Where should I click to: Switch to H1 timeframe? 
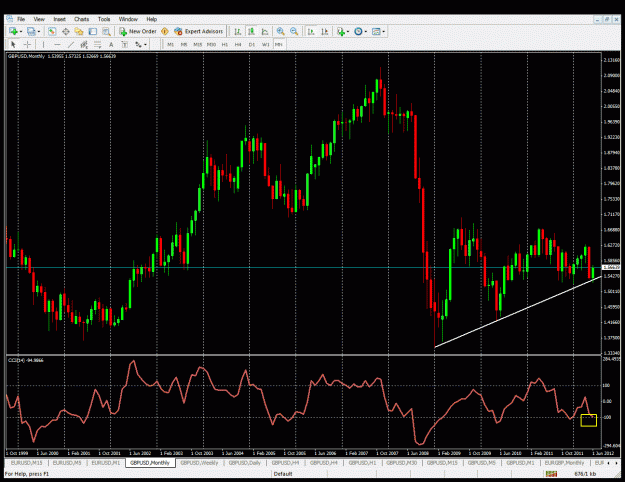tap(225, 44)
